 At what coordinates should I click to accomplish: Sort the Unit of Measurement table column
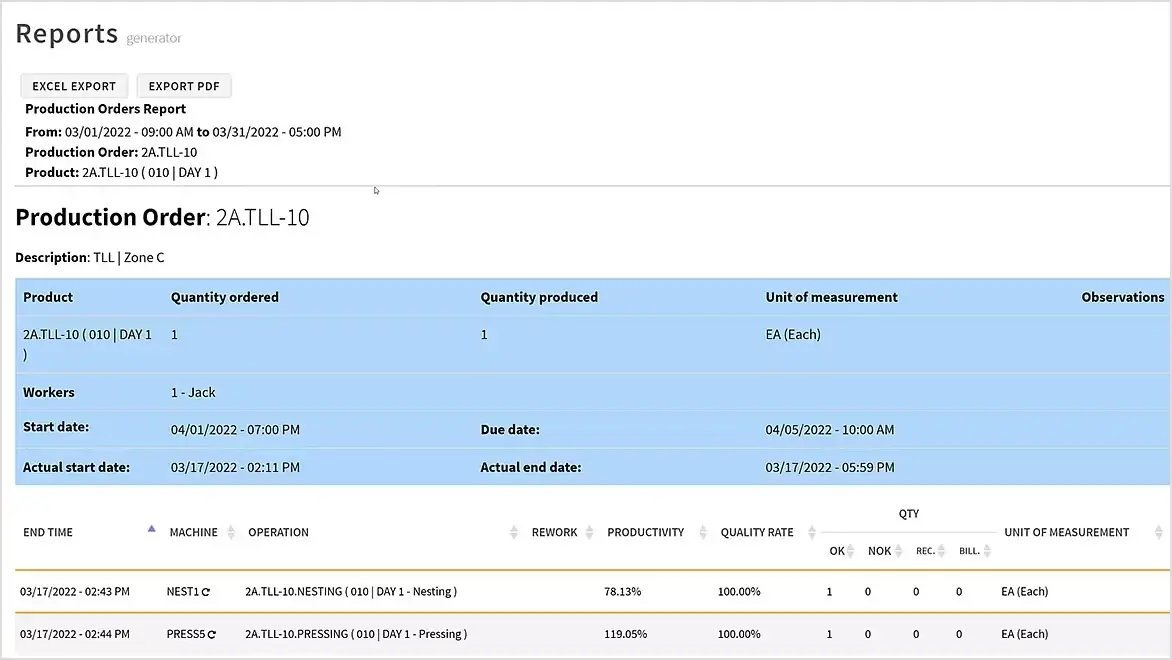[1159, 532]
